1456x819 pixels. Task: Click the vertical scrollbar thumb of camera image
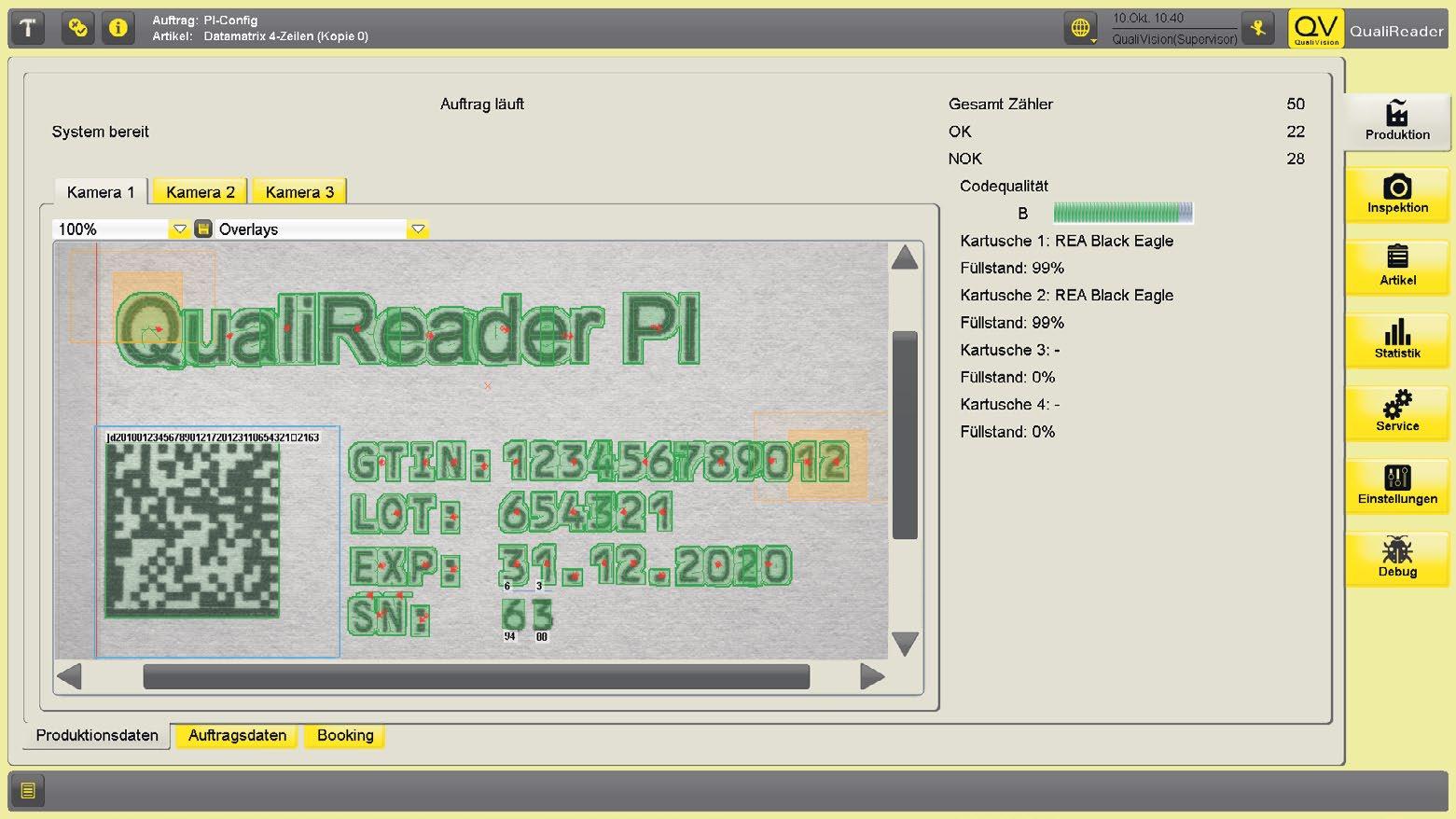click(905, 435)
